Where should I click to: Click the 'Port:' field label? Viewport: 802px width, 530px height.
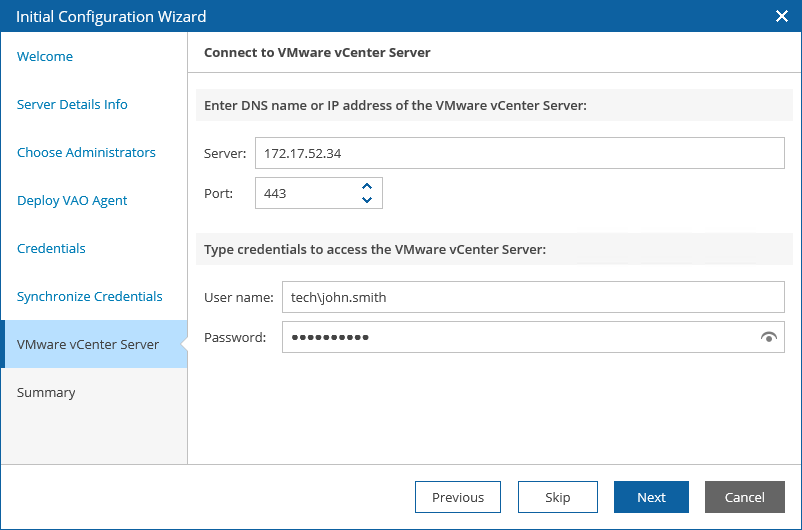(218, 193)
